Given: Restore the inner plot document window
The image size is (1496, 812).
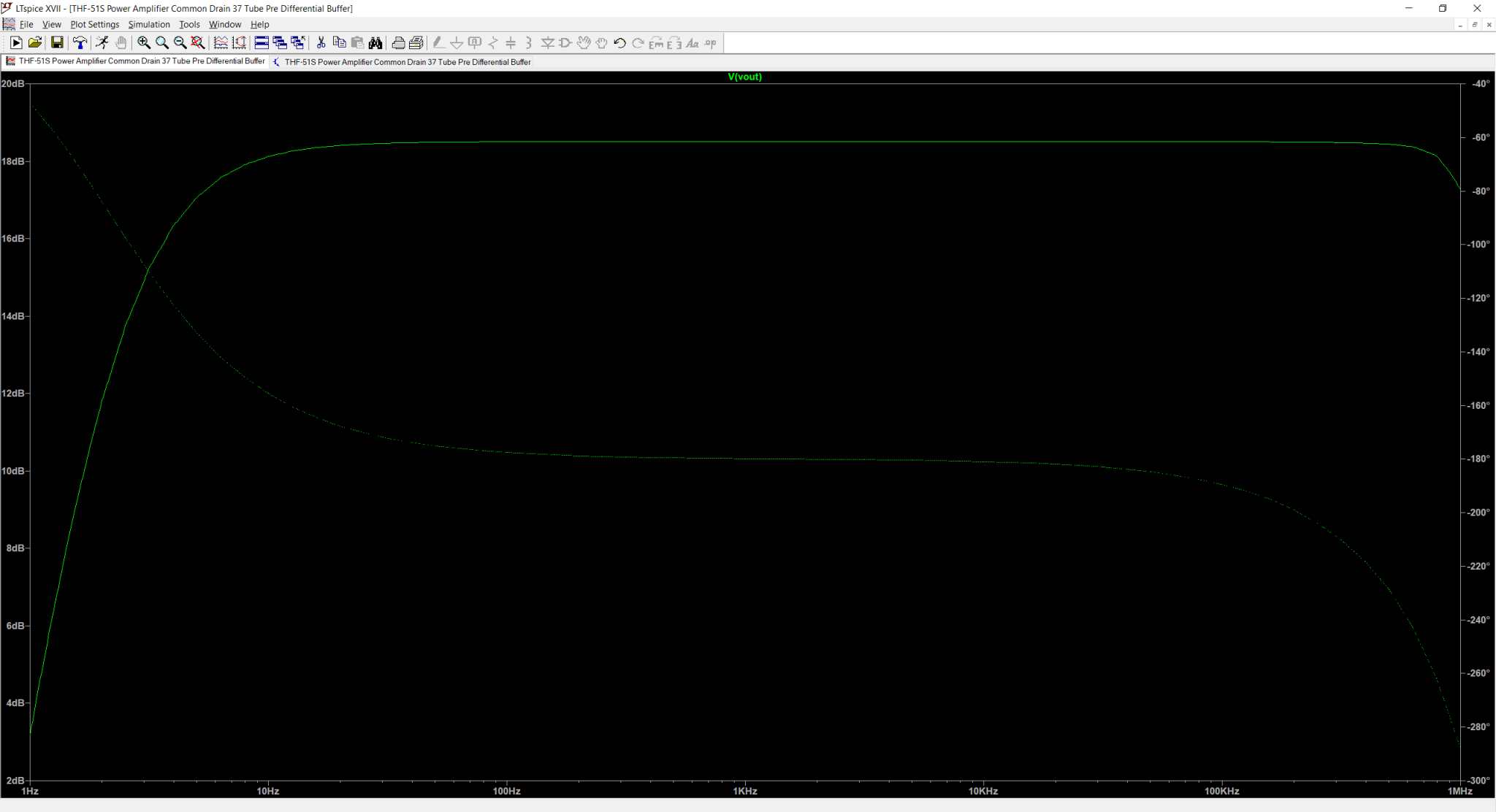Looking at the screenshot, I should pos(1474,25).
